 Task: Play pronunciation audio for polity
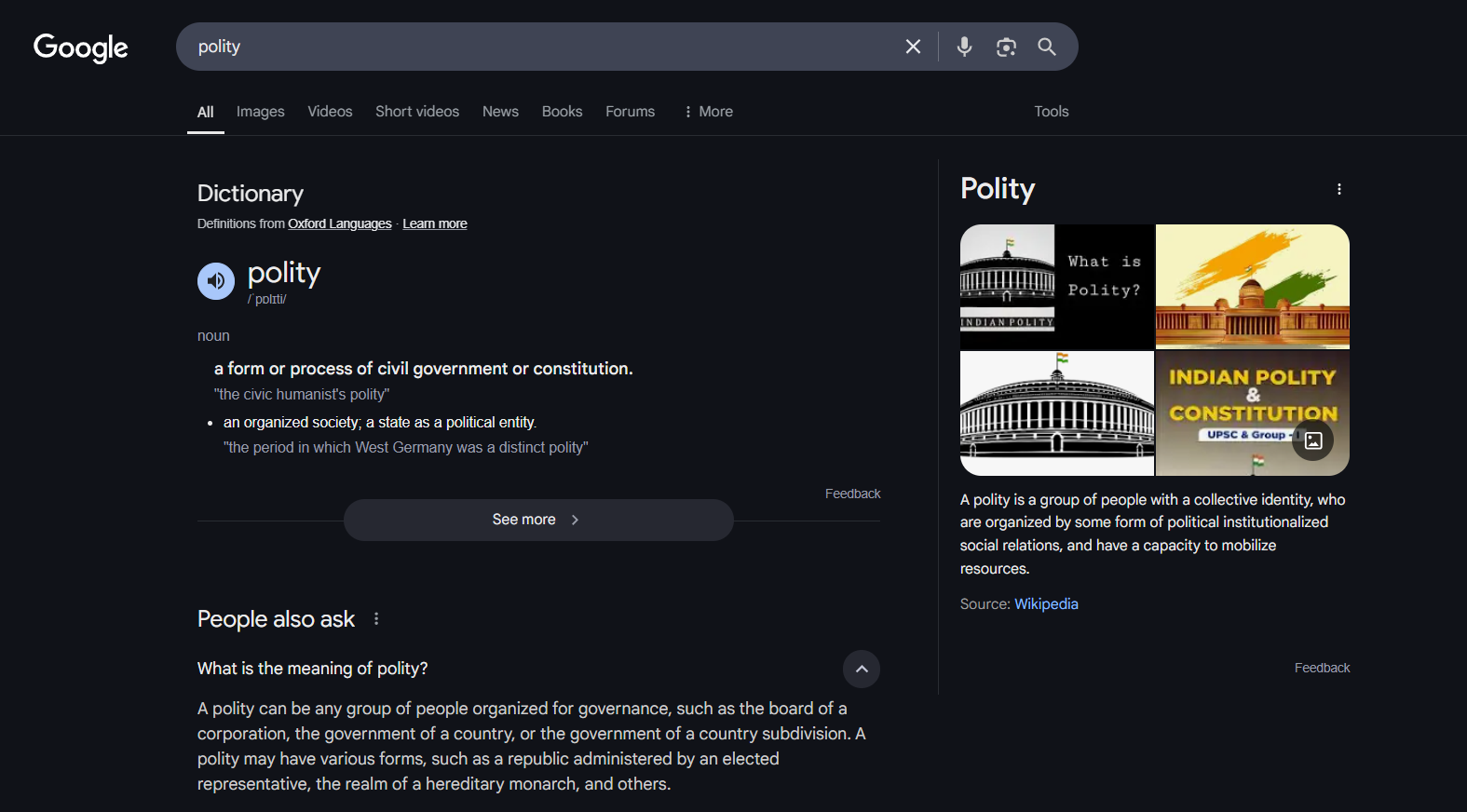tap(216, 281)
